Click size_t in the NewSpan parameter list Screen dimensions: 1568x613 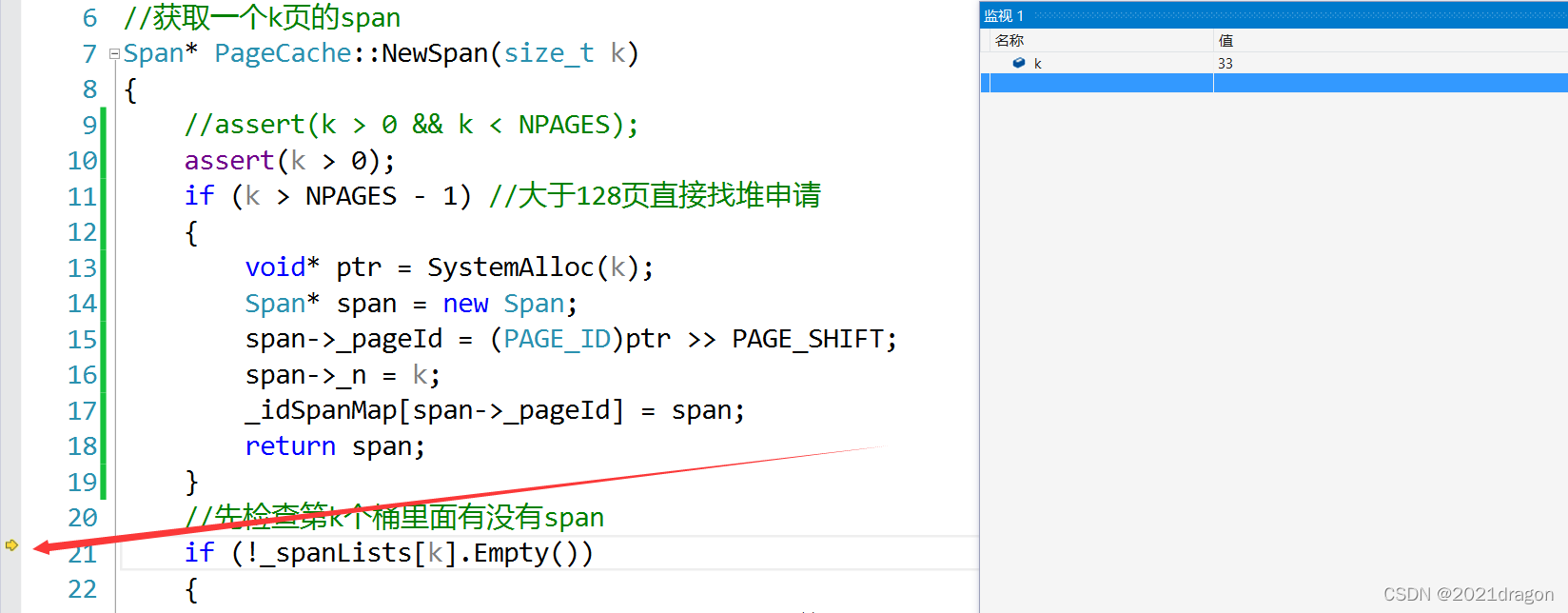click(549, 53)
